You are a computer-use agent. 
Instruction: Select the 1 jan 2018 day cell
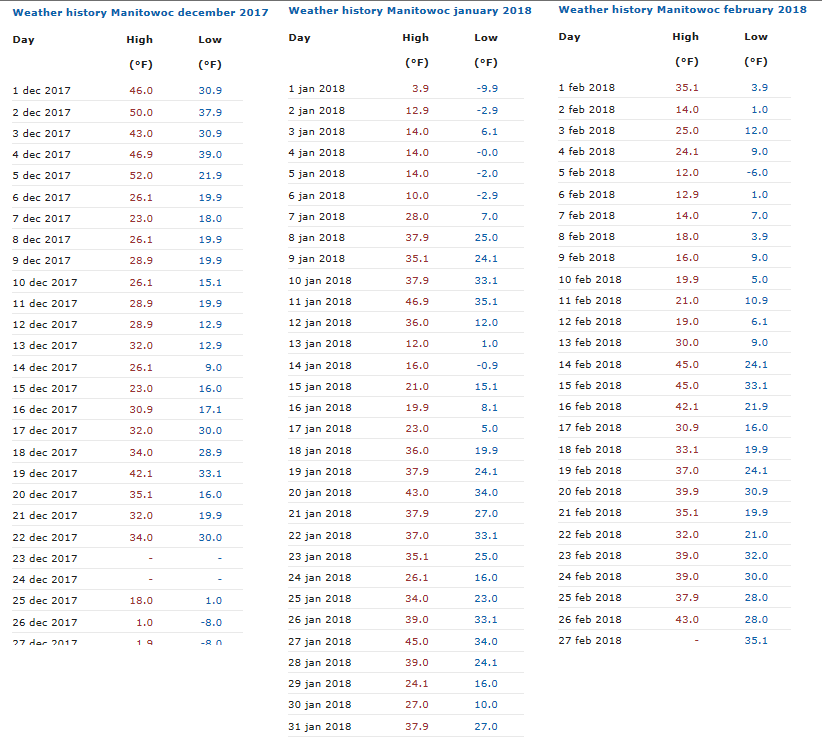click(317, 88)
